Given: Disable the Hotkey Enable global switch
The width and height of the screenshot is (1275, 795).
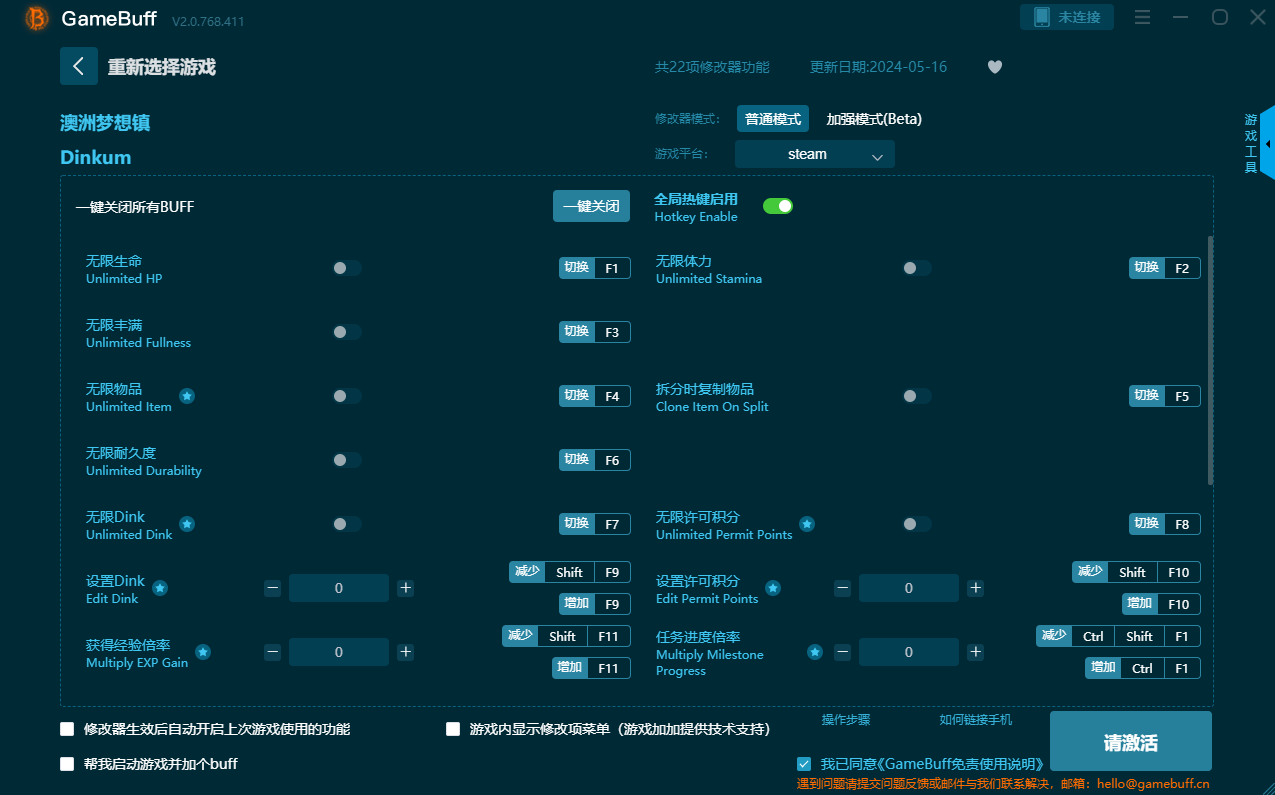Looking at the screenshot, I should 778,205.
